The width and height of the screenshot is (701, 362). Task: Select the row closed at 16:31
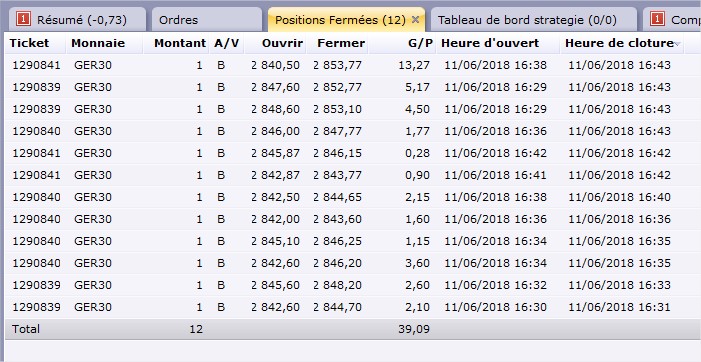point(344,307)
